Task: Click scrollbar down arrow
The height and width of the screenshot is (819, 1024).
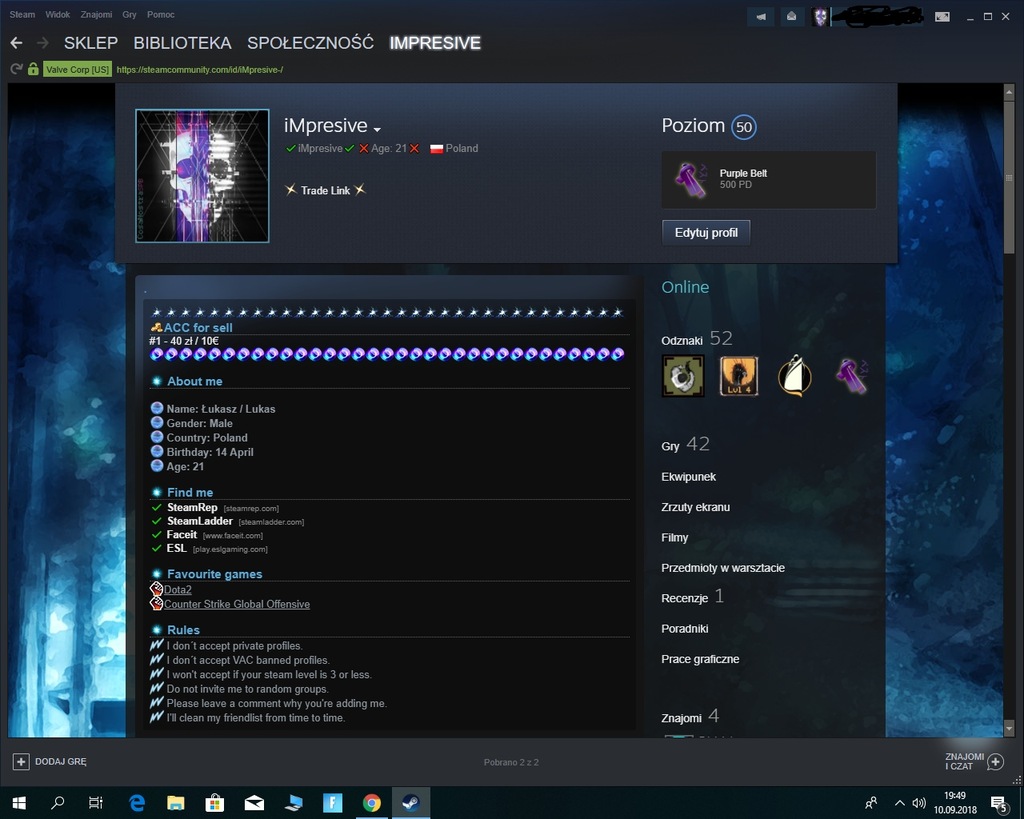Action: click(x=1008, y=727)
